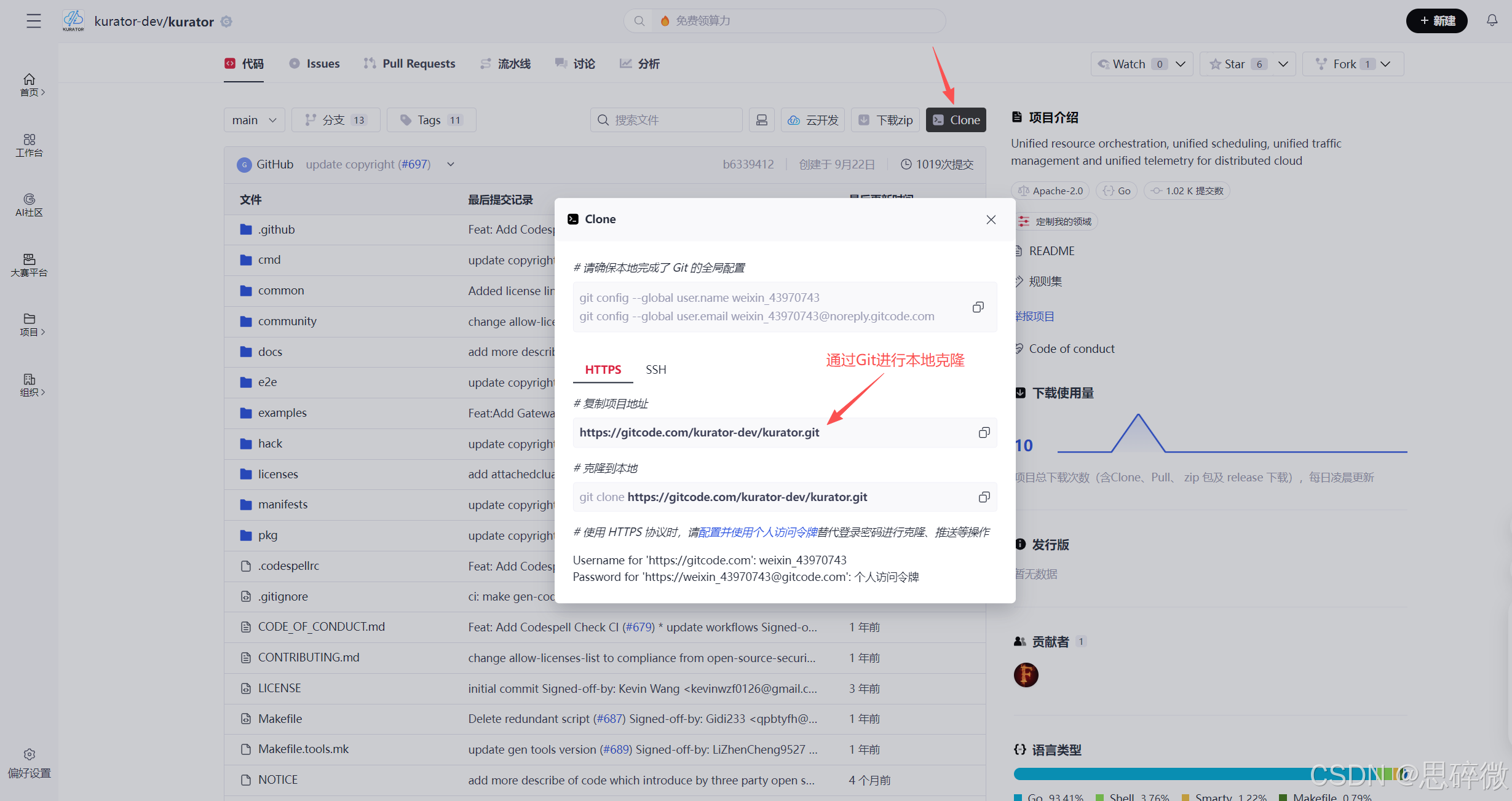The image size is (1512, 801).
Task: Copy the git clone command
Action: point(984,497)
